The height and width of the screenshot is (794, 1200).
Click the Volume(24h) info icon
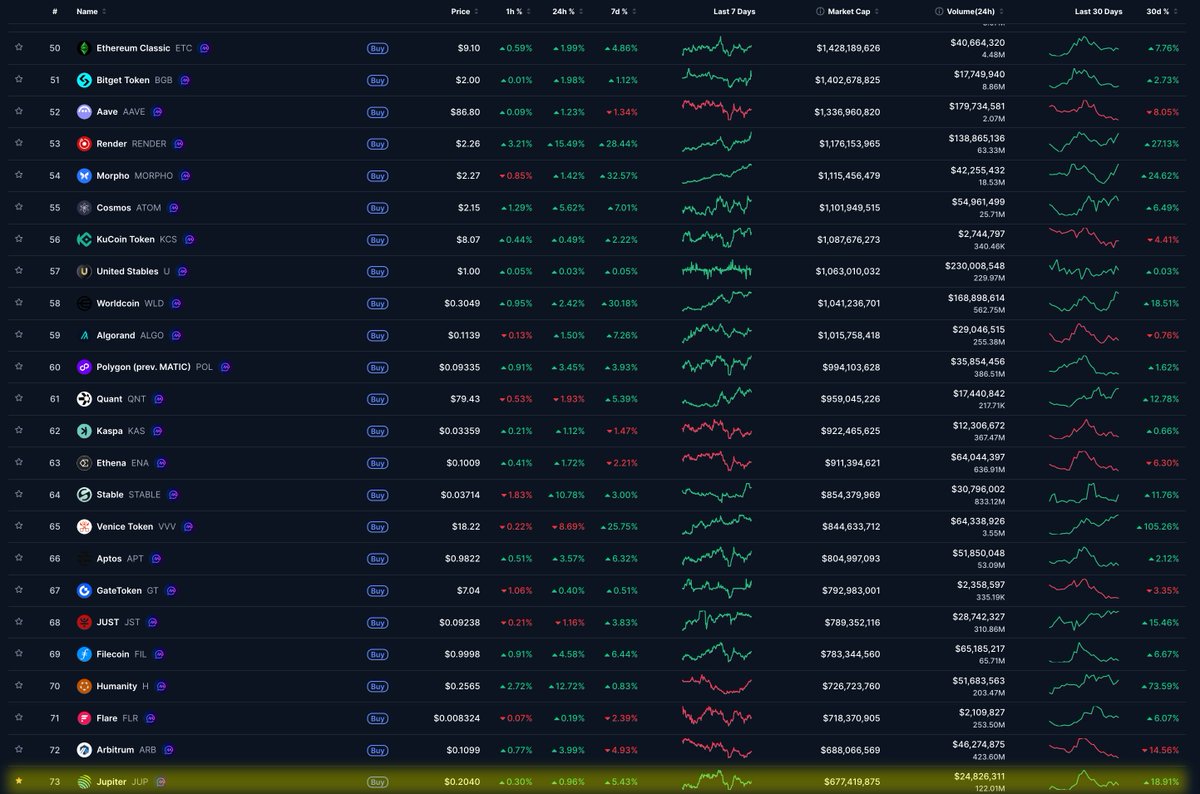[939, 11]
